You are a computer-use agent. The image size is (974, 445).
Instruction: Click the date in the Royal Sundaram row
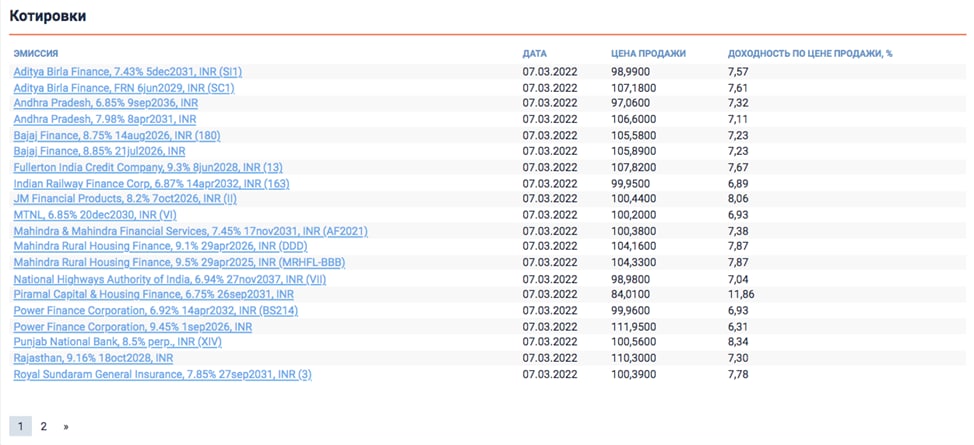pos(550,375)
